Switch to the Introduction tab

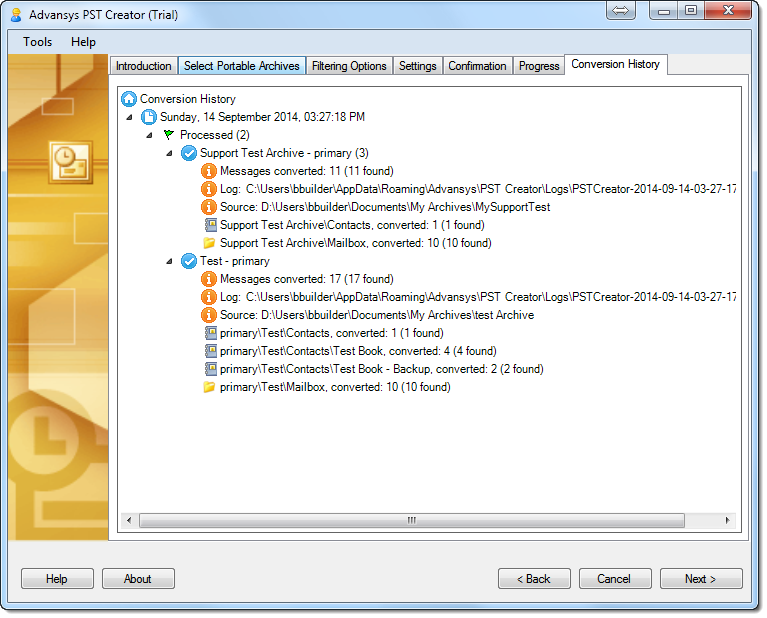143,66
